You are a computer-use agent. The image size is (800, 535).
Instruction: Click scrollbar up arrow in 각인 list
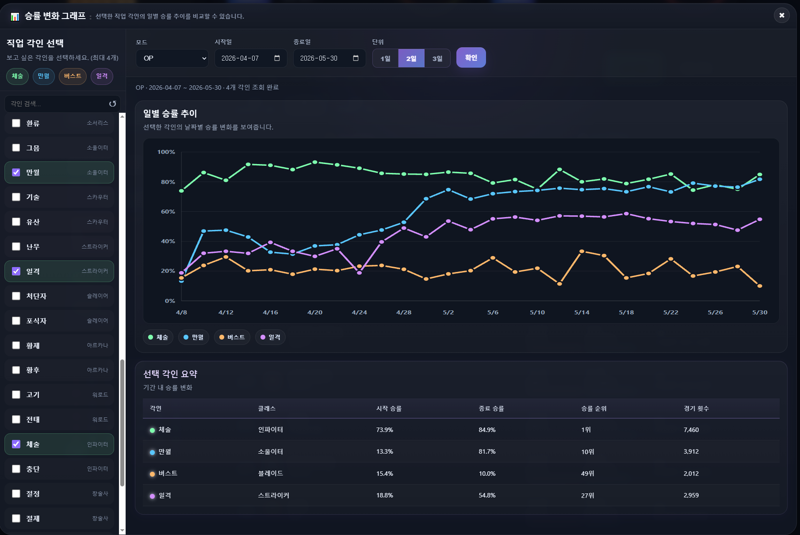[x=122, y=116]
